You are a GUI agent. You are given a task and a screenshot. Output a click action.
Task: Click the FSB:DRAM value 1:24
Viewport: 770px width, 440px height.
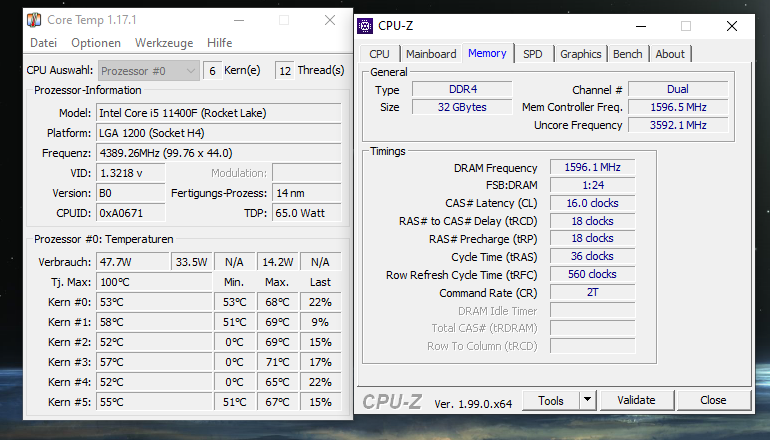point(592,185)
